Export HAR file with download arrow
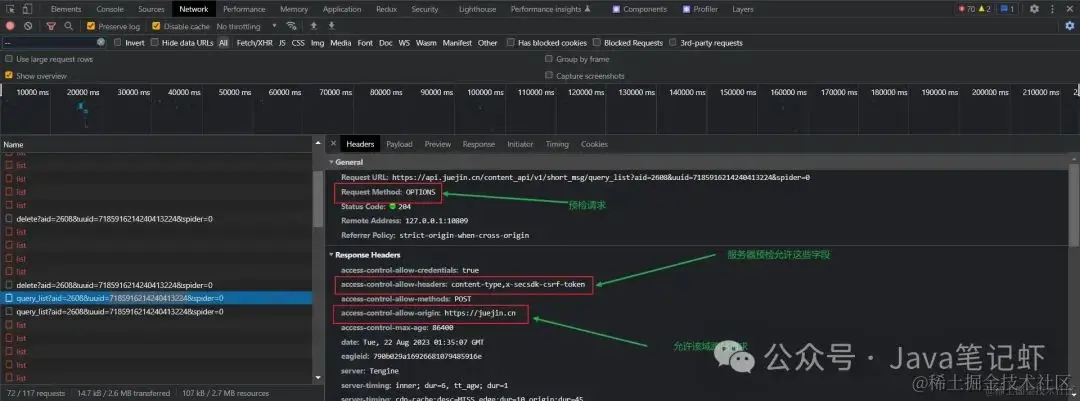The image size is (1080, 401). (331, 25)
